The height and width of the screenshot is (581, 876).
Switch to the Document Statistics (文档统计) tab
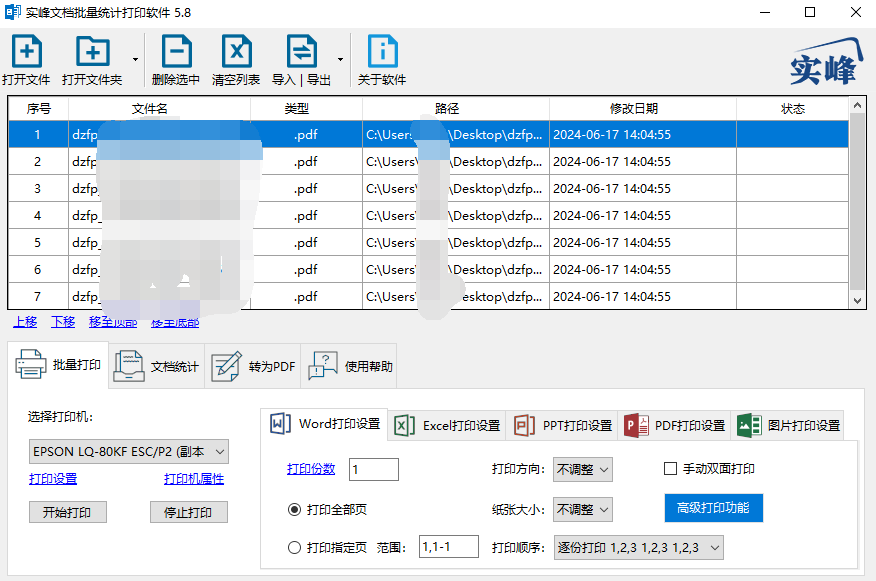[156, 366]
